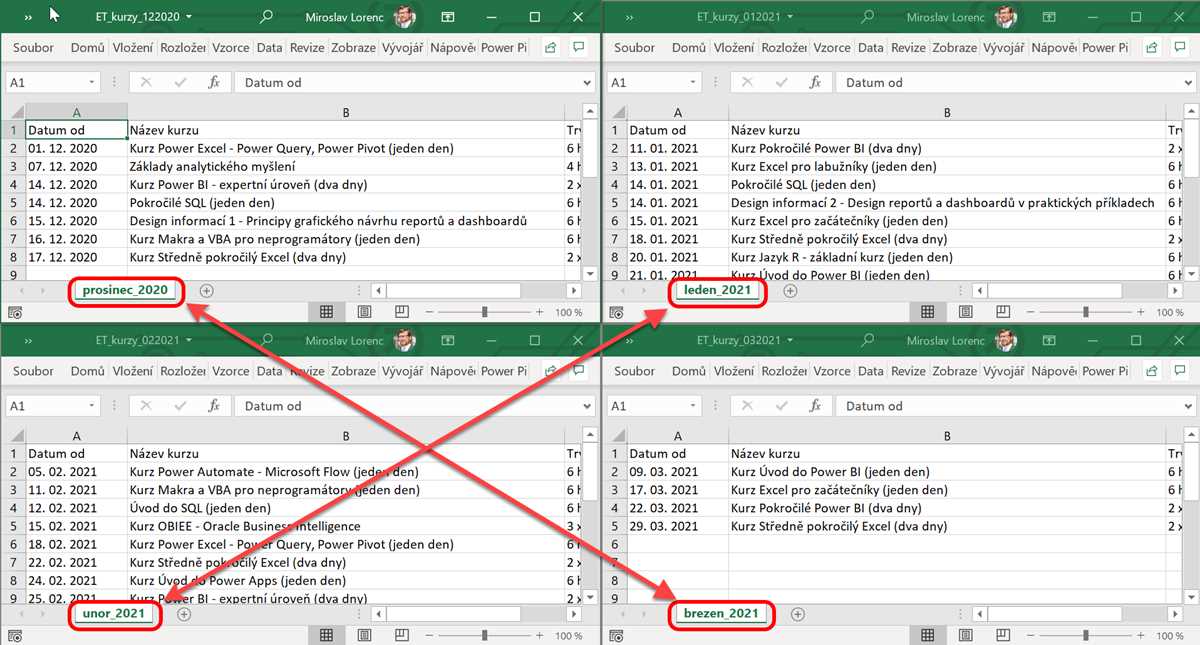Viewport: 1200px width, 645px height.
Task: Click the search magnifier in ET_kurzy_032021 window
Action: coord(867,340)
